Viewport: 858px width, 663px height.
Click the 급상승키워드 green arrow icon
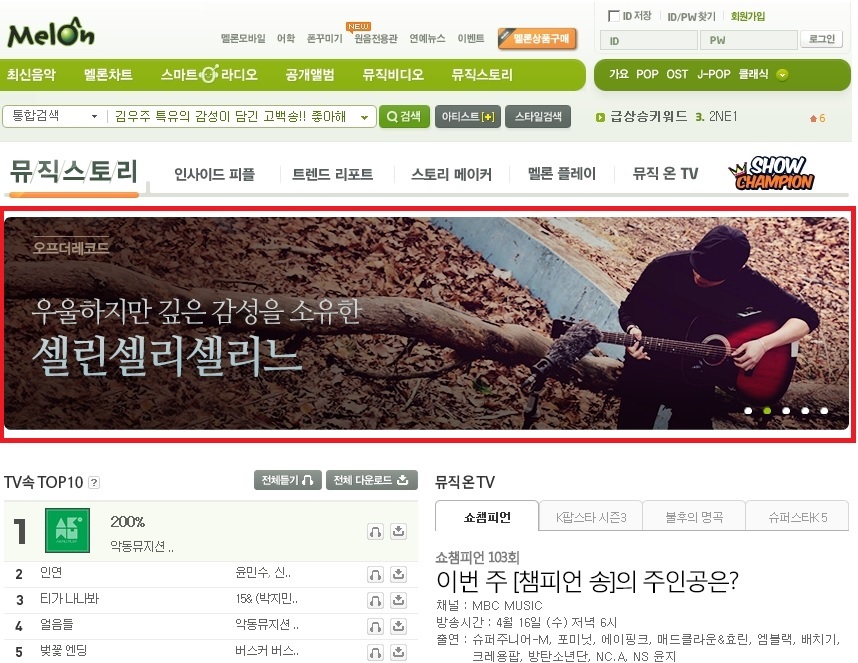click(600, 117)
